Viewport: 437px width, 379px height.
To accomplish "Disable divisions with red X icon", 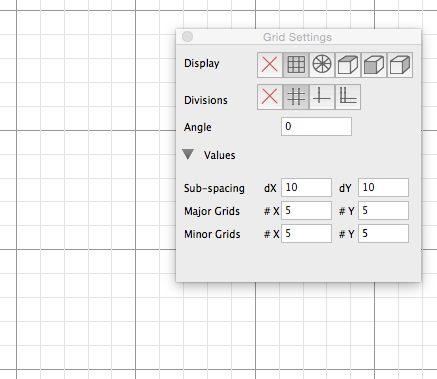I will [270, 97].
